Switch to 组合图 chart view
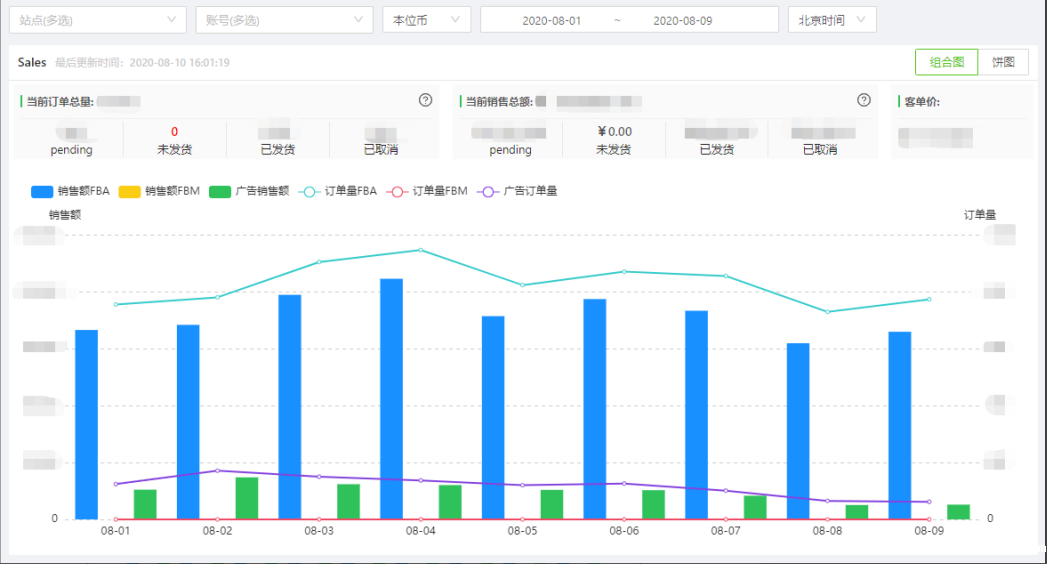 (946, 62)
